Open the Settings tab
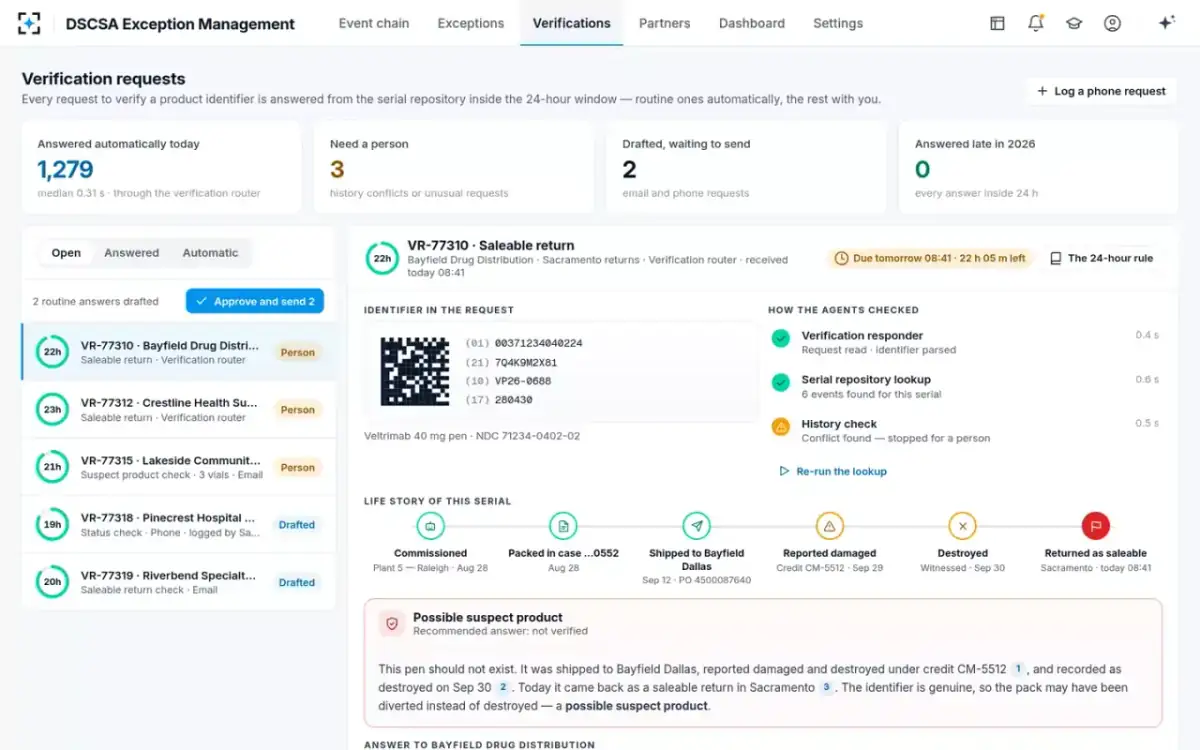The height and width of the screenshot is (750, 1200). coord(838,23)
